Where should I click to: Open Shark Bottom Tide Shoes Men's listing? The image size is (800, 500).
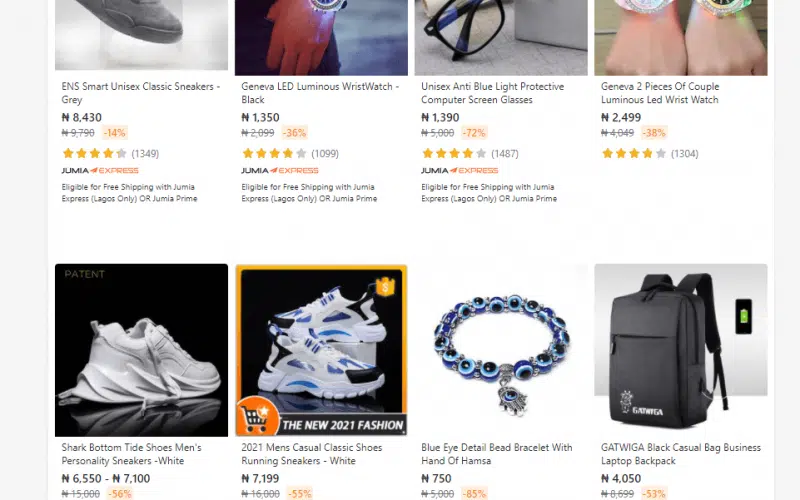pos(132,454)
